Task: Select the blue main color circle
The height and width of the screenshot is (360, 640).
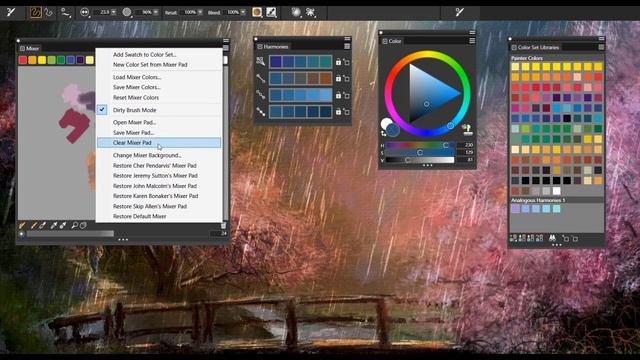Action: click(x=393, y=130)
